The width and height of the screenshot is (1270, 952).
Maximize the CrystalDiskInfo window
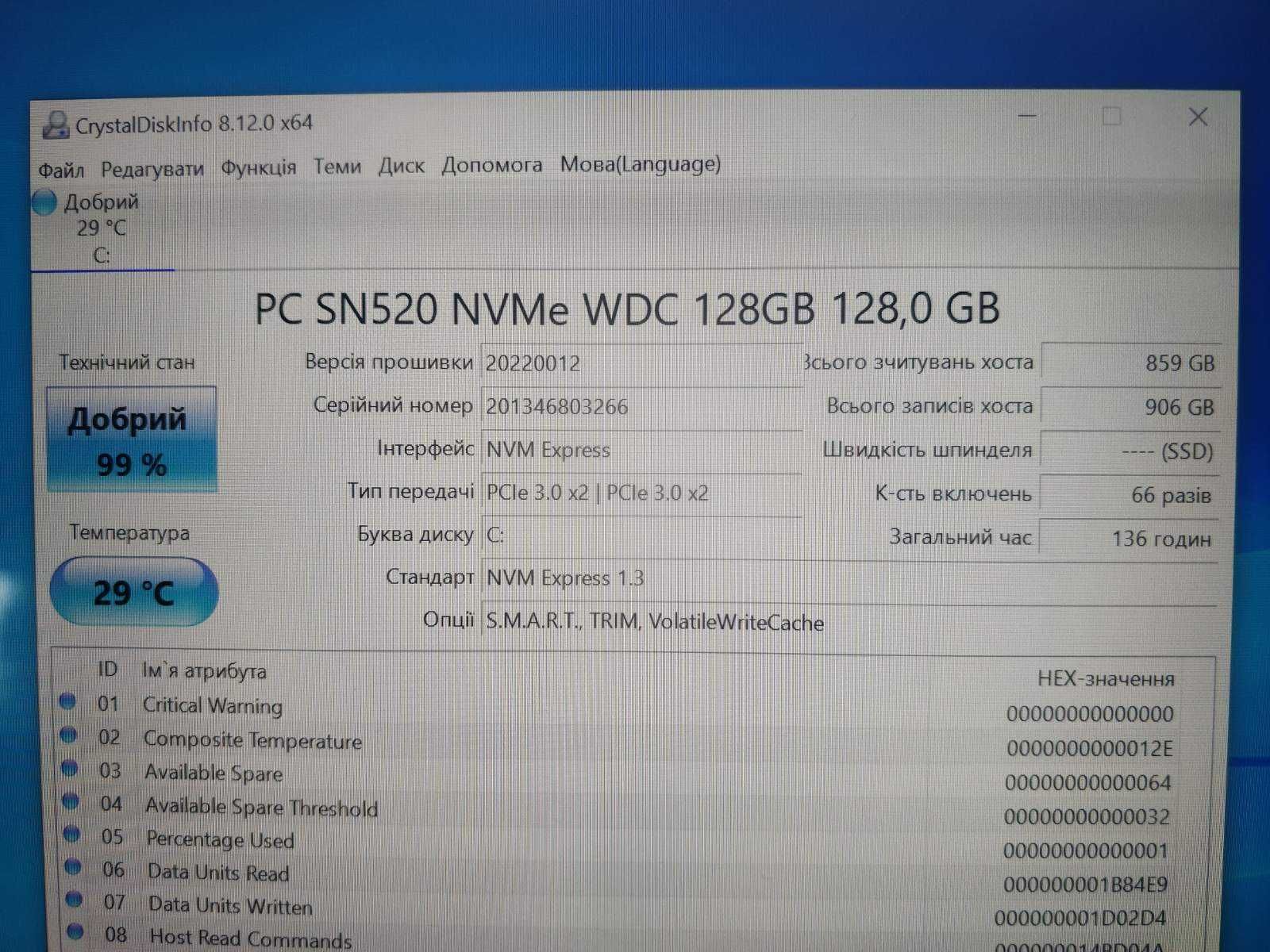tap(1112, 117)
